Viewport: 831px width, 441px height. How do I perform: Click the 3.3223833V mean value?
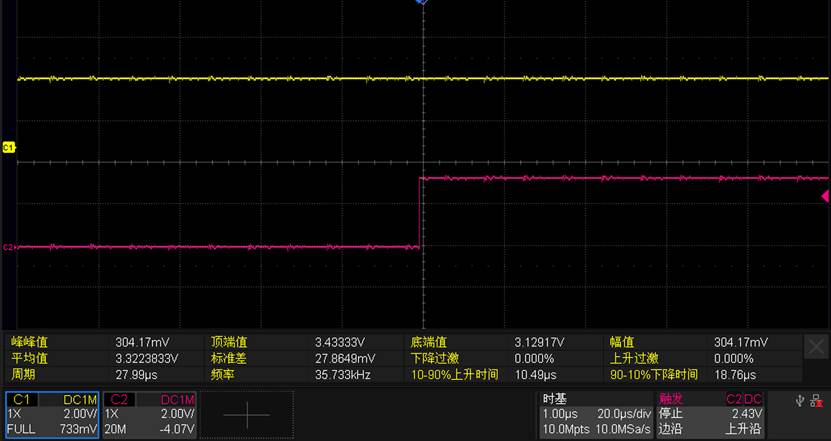tap(147, 359)
